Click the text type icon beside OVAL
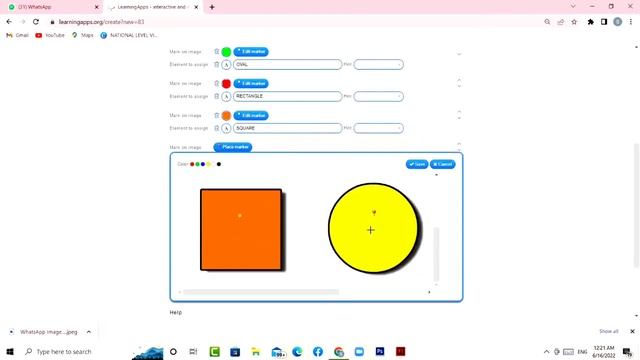Image resolution: width=640 pixels, height=360 pixels. (x=226, y=64)
